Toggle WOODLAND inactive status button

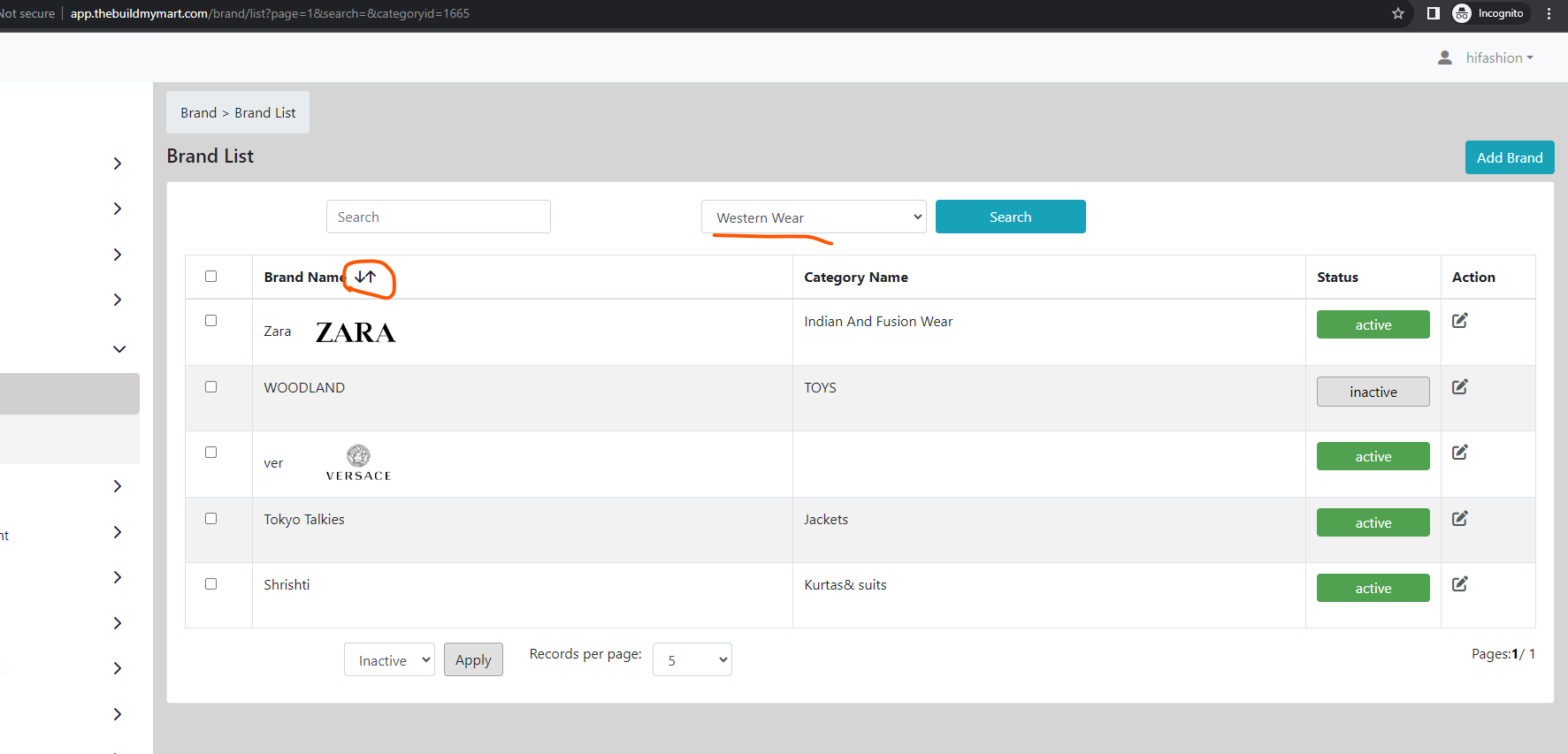[x=1373, y=392]
